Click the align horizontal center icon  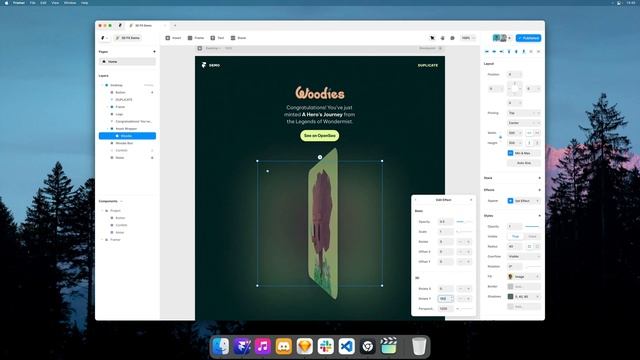[494, 52]
